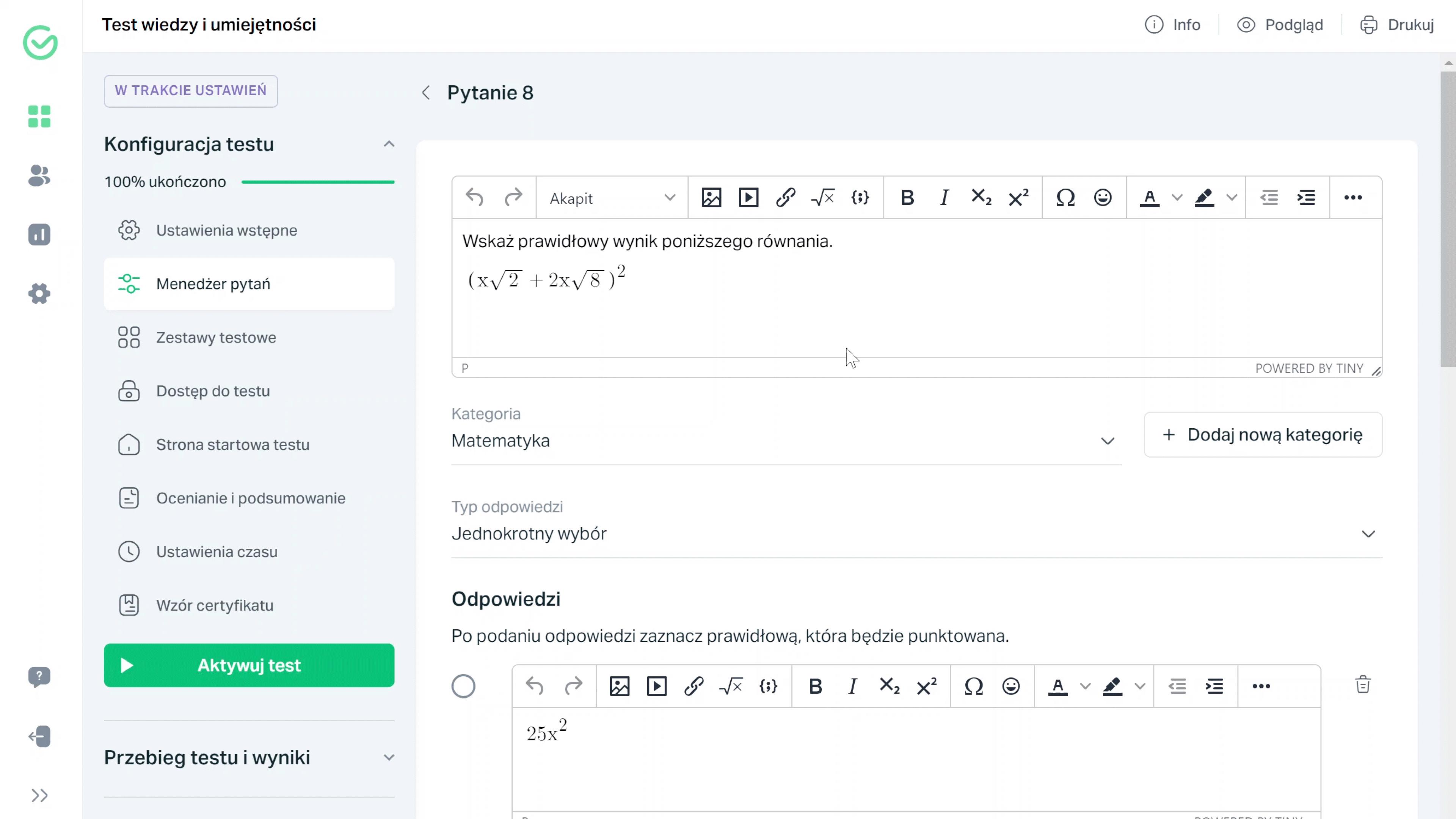Click the Aktywuj test button
Viewport: 1456px width, 819px height.
click(249, 665)
